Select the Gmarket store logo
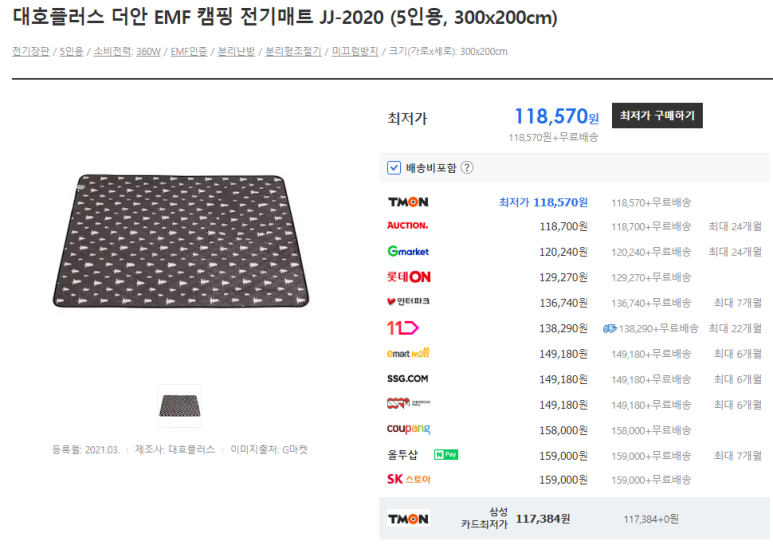Image resolution: width=773 pixels, height=545 pixels. pyautogui.click(x=408, y=251)
